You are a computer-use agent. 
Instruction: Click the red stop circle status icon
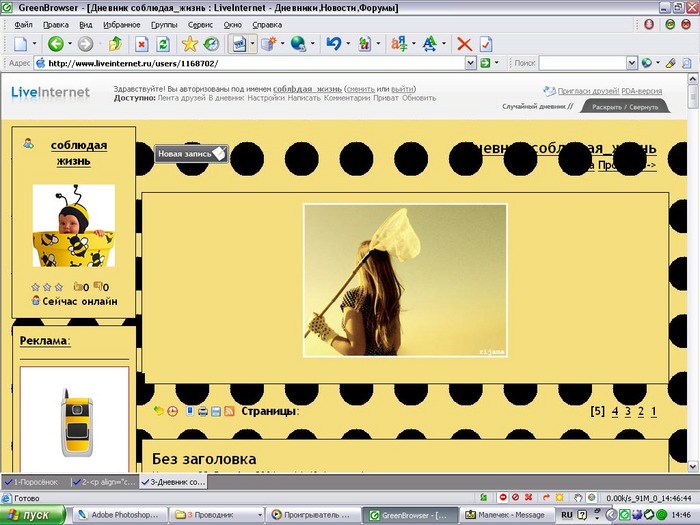pyautogui.click(x=503, y=497)
